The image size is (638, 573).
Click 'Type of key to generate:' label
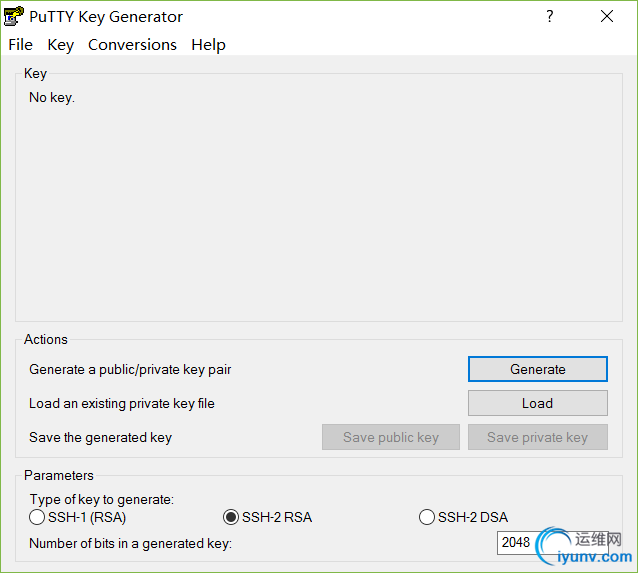(x=102, y=499)
